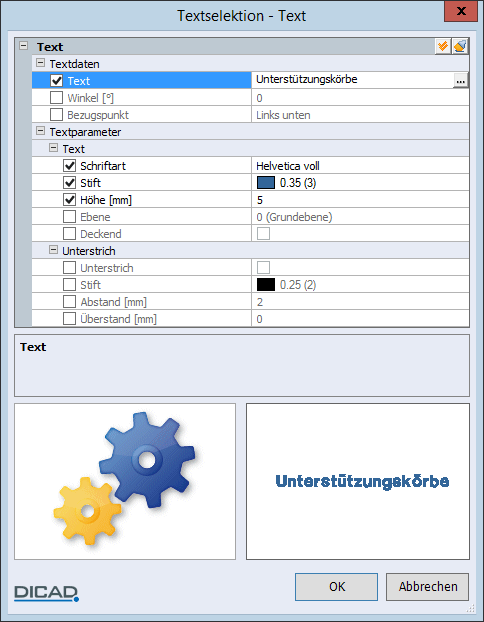Tick the Deckend value checkbox

pos(263,234)
